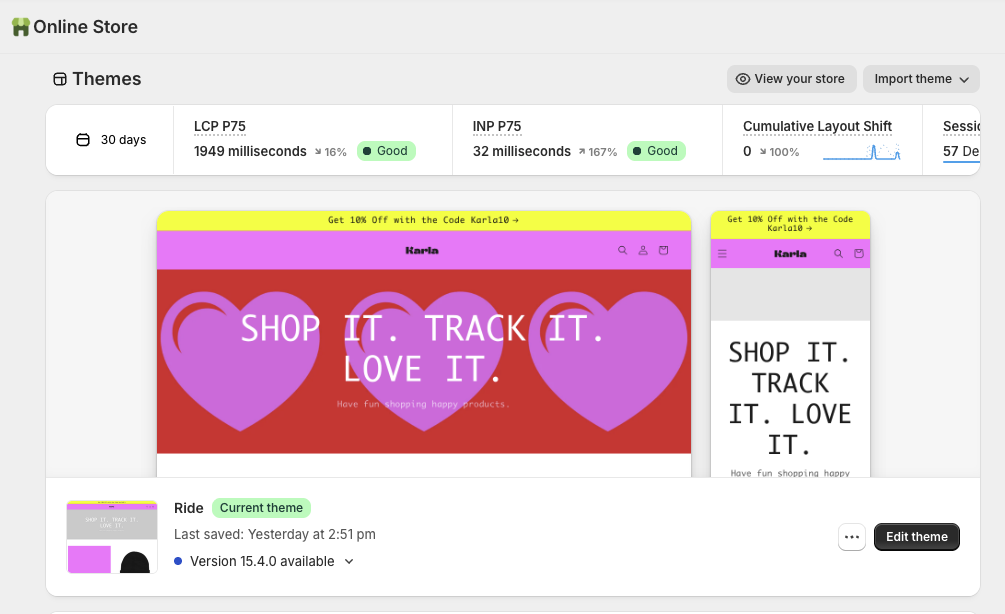Click the Ride theme thumbnail
The width and height of the screenshot is (1005, 614).
[112, 537]
